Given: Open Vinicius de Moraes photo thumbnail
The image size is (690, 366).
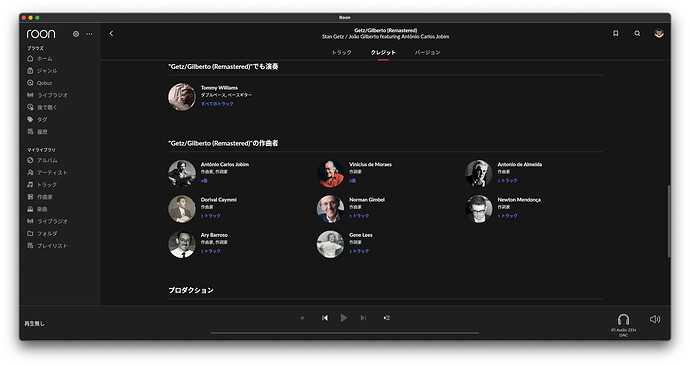Looking at the screenshot, I should pos(330,173).
